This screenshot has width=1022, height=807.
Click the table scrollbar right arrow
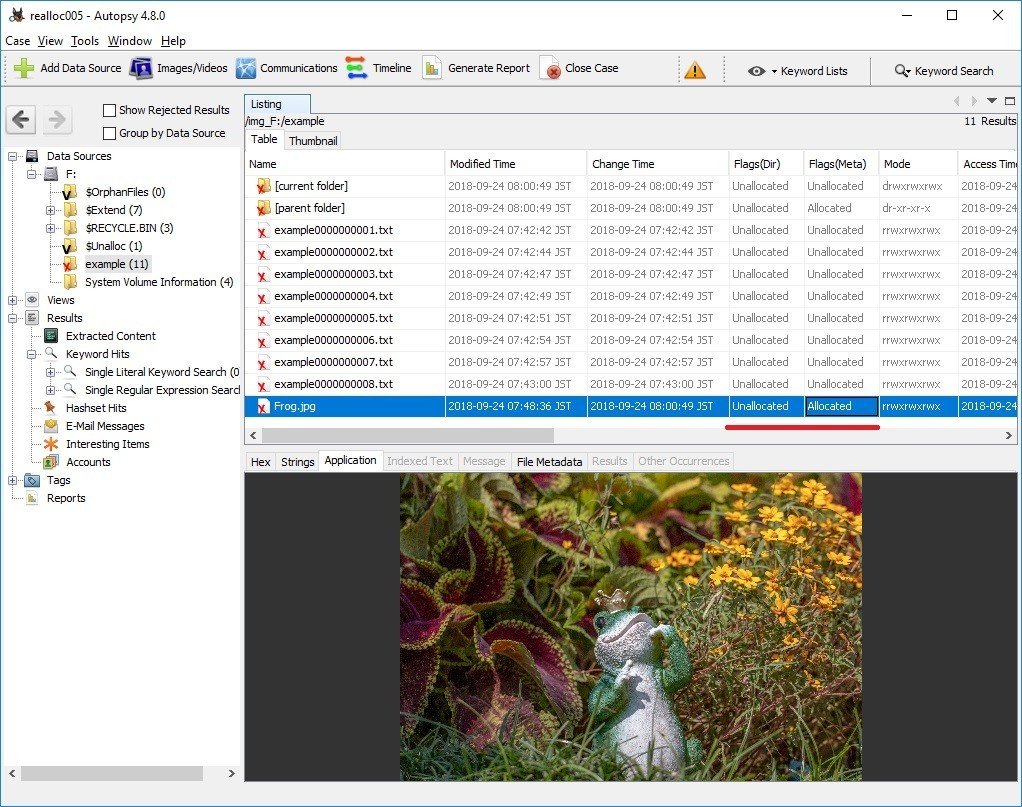1008,435
